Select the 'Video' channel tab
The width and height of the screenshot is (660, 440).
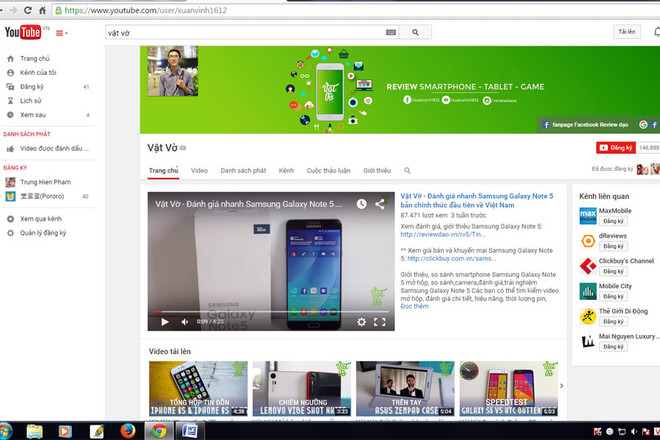(199, 171)
